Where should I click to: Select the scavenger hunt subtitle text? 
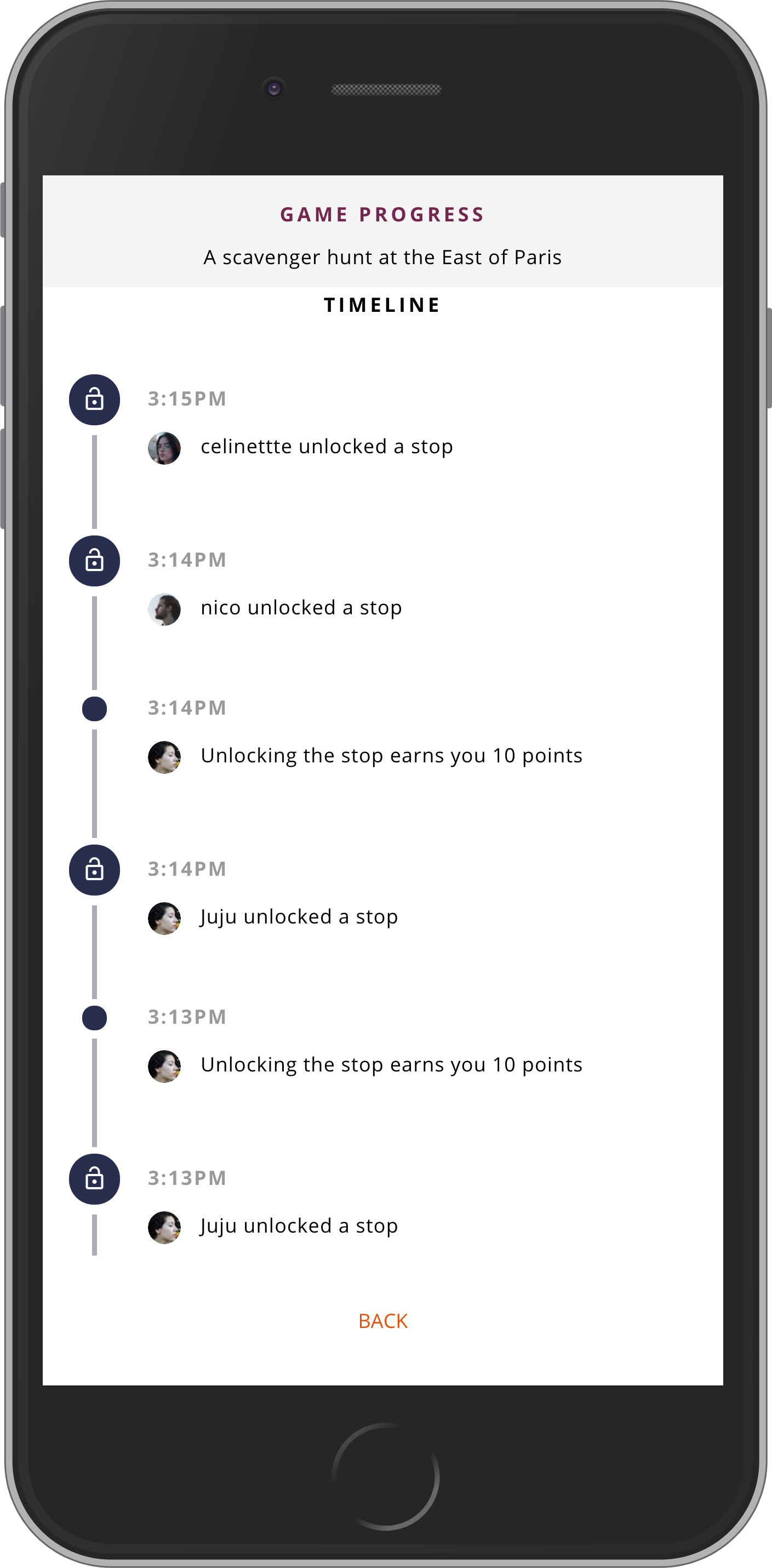[x=382, y=258]
